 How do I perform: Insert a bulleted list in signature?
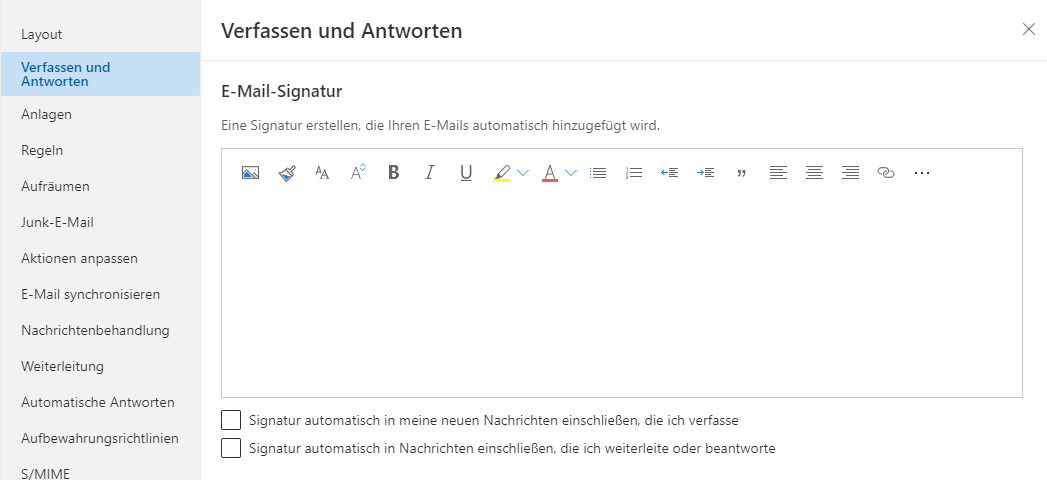coord(598,173)
